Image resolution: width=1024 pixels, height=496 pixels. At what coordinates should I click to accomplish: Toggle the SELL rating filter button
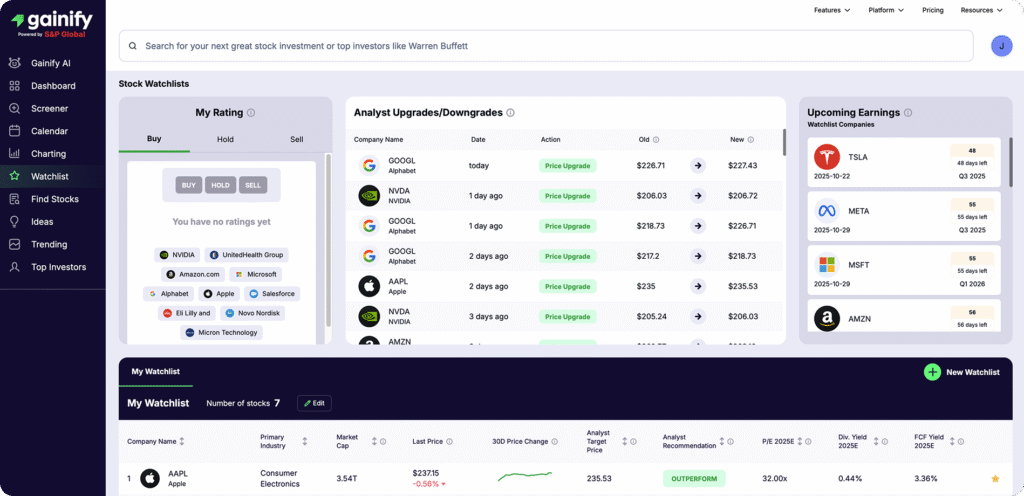[253, 185]
